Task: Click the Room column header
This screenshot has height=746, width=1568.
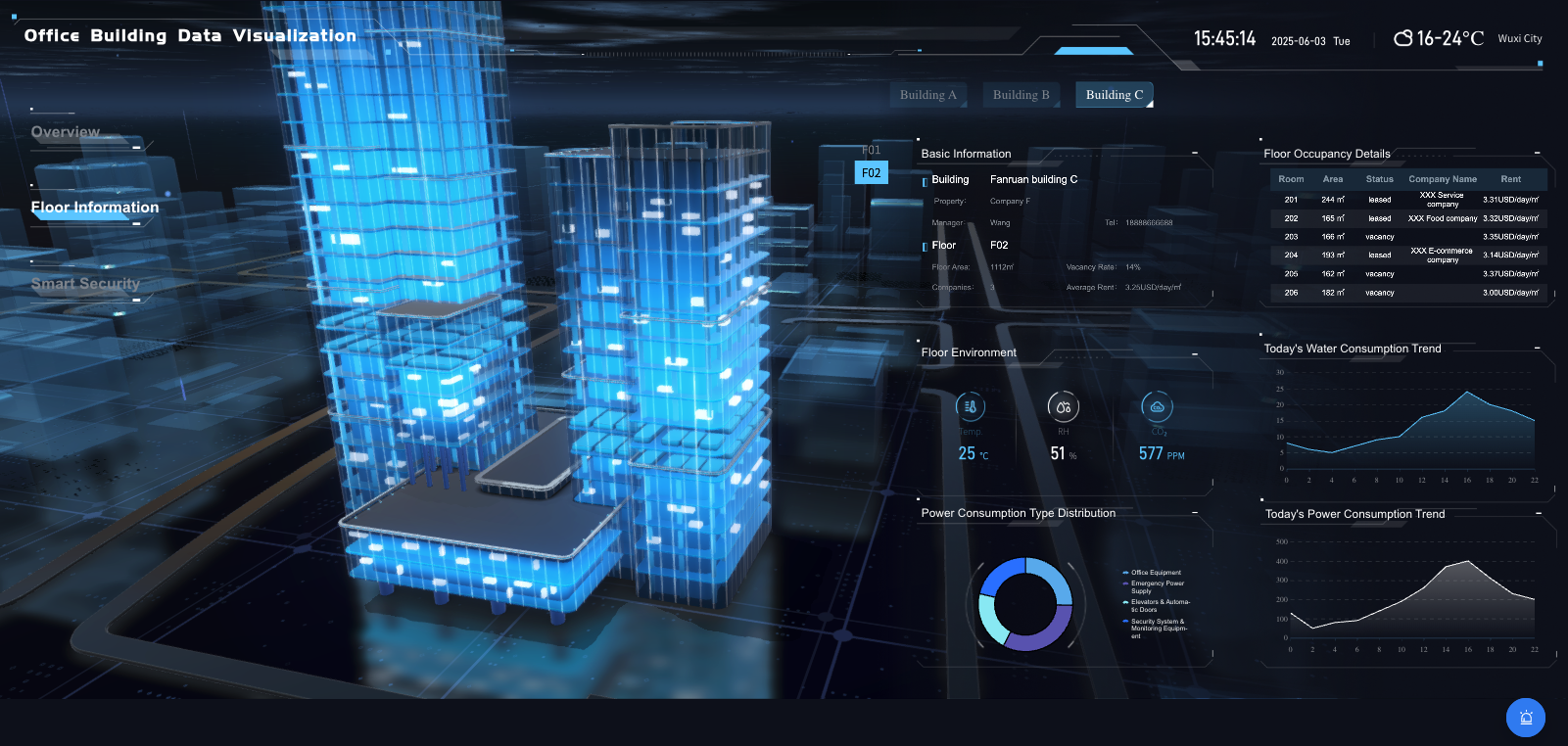Action: tap(1291, 179)
